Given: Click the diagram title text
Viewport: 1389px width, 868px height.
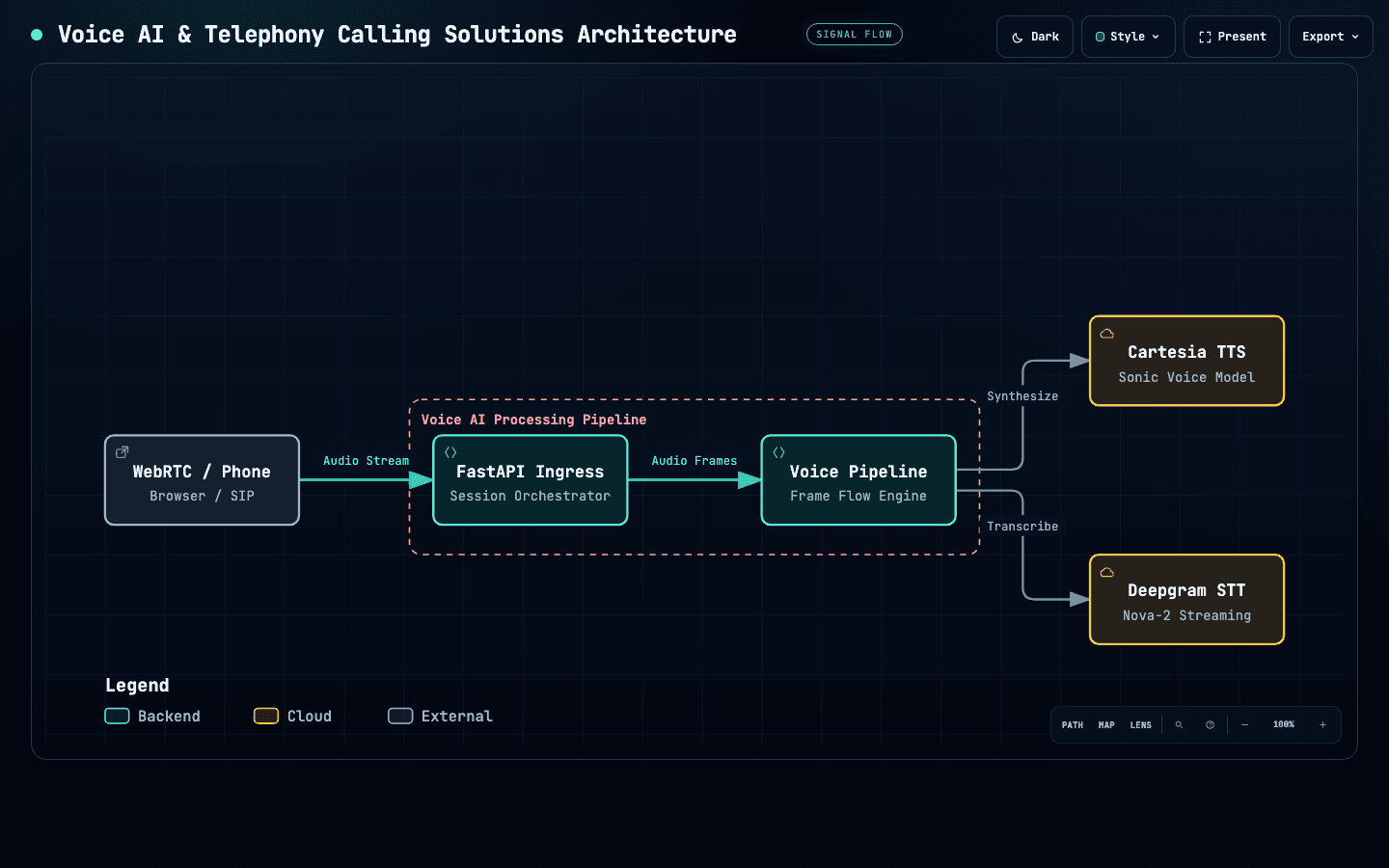Looking at the screenshot, I should [397, 35].
